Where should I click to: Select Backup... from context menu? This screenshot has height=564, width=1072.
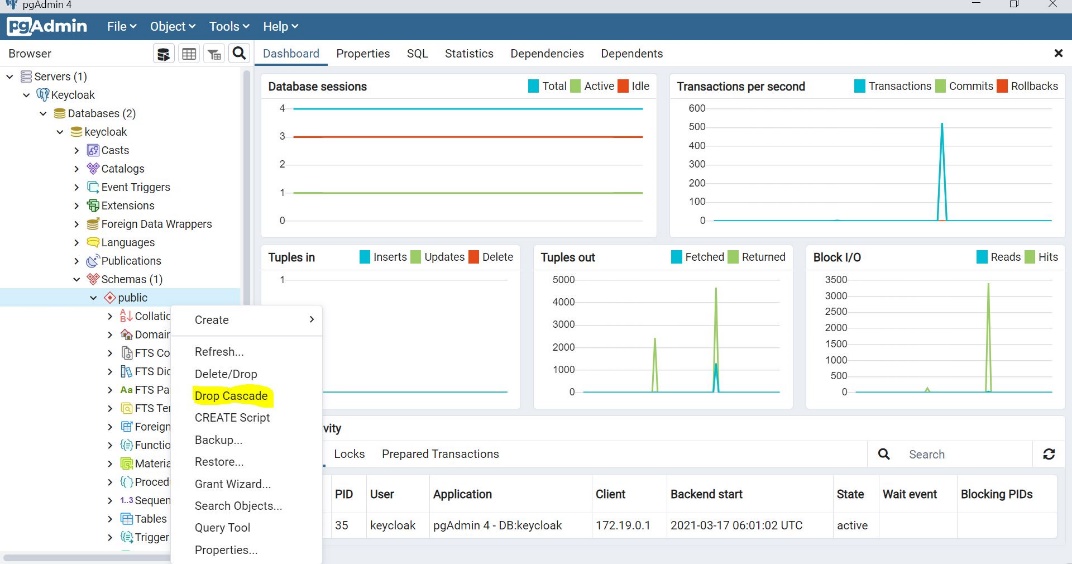pyautogui.click(x=218, y=440)
